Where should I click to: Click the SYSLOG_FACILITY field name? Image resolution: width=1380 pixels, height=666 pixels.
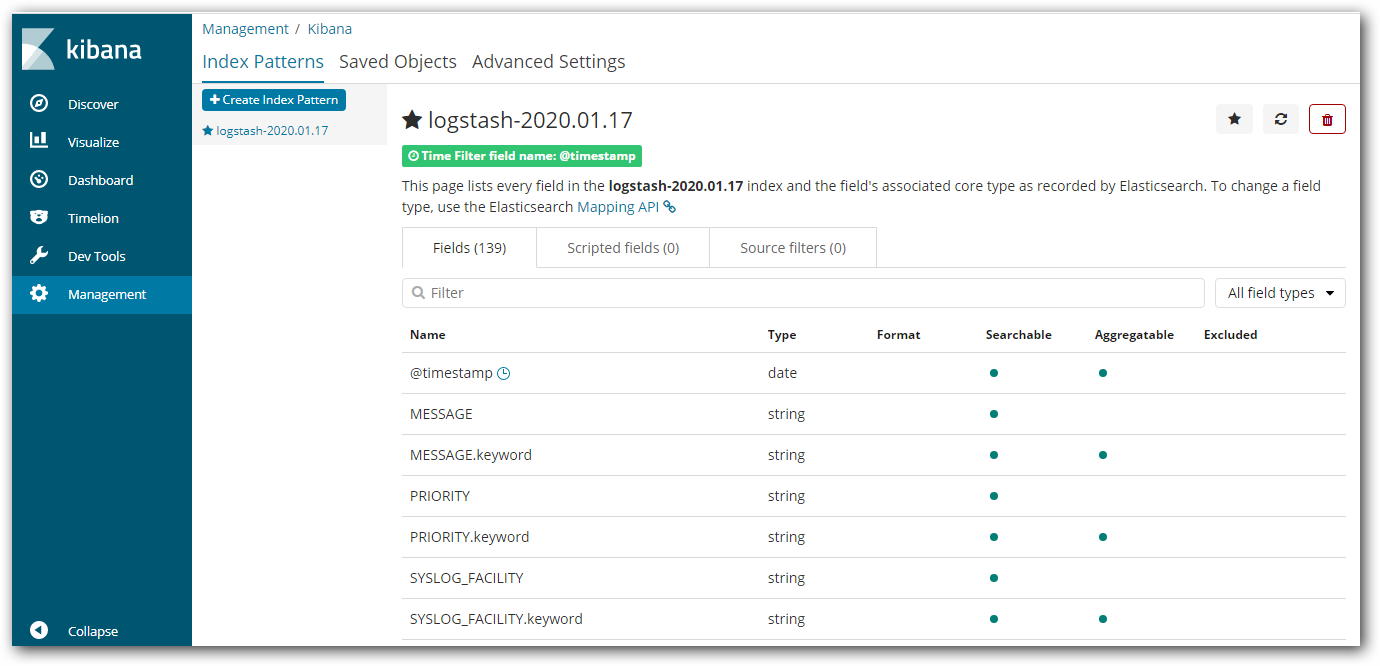(x=467, y=578)
